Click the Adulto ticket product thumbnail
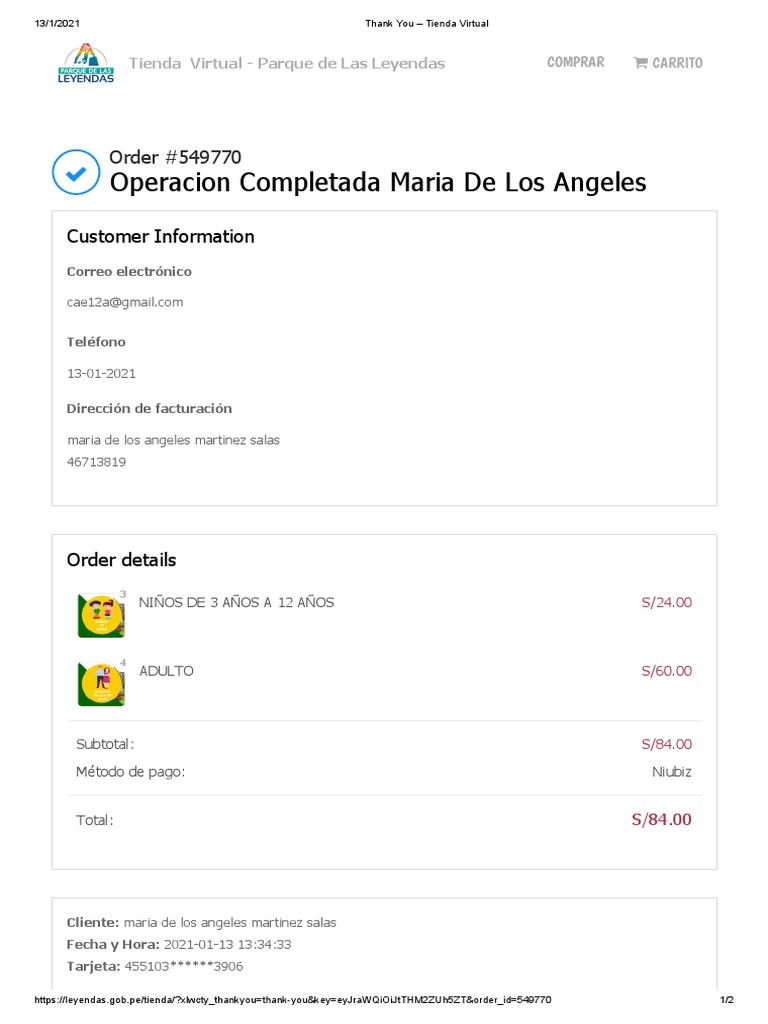Screen dimensions: 768x1024 tap(101, 684)
